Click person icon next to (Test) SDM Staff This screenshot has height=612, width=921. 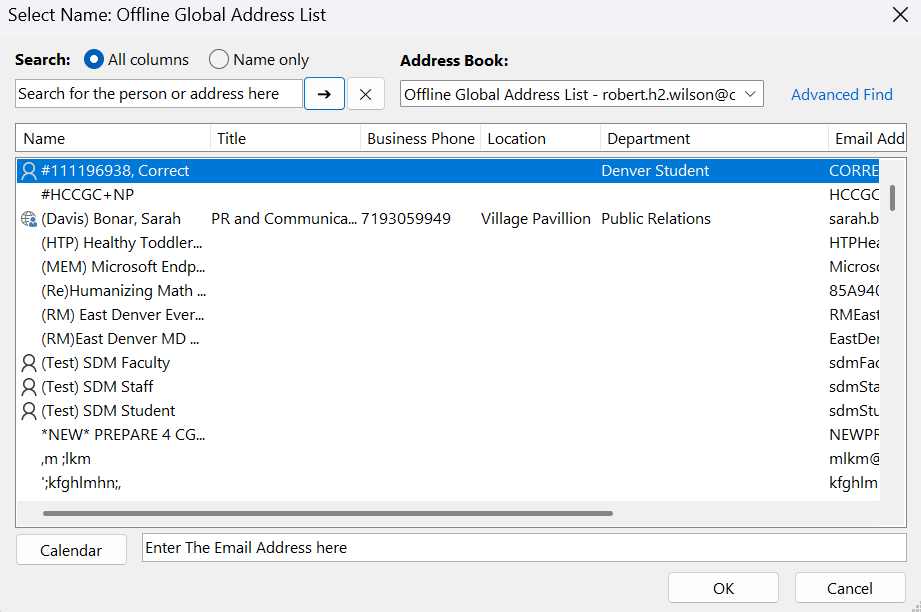tap(28, 387)
